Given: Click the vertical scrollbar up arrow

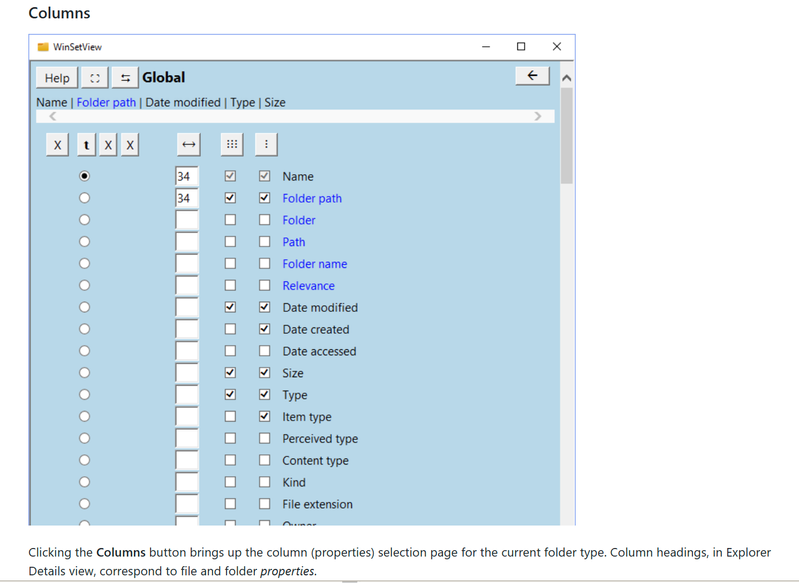Looking at the screenshot, I should pos(567,78).
